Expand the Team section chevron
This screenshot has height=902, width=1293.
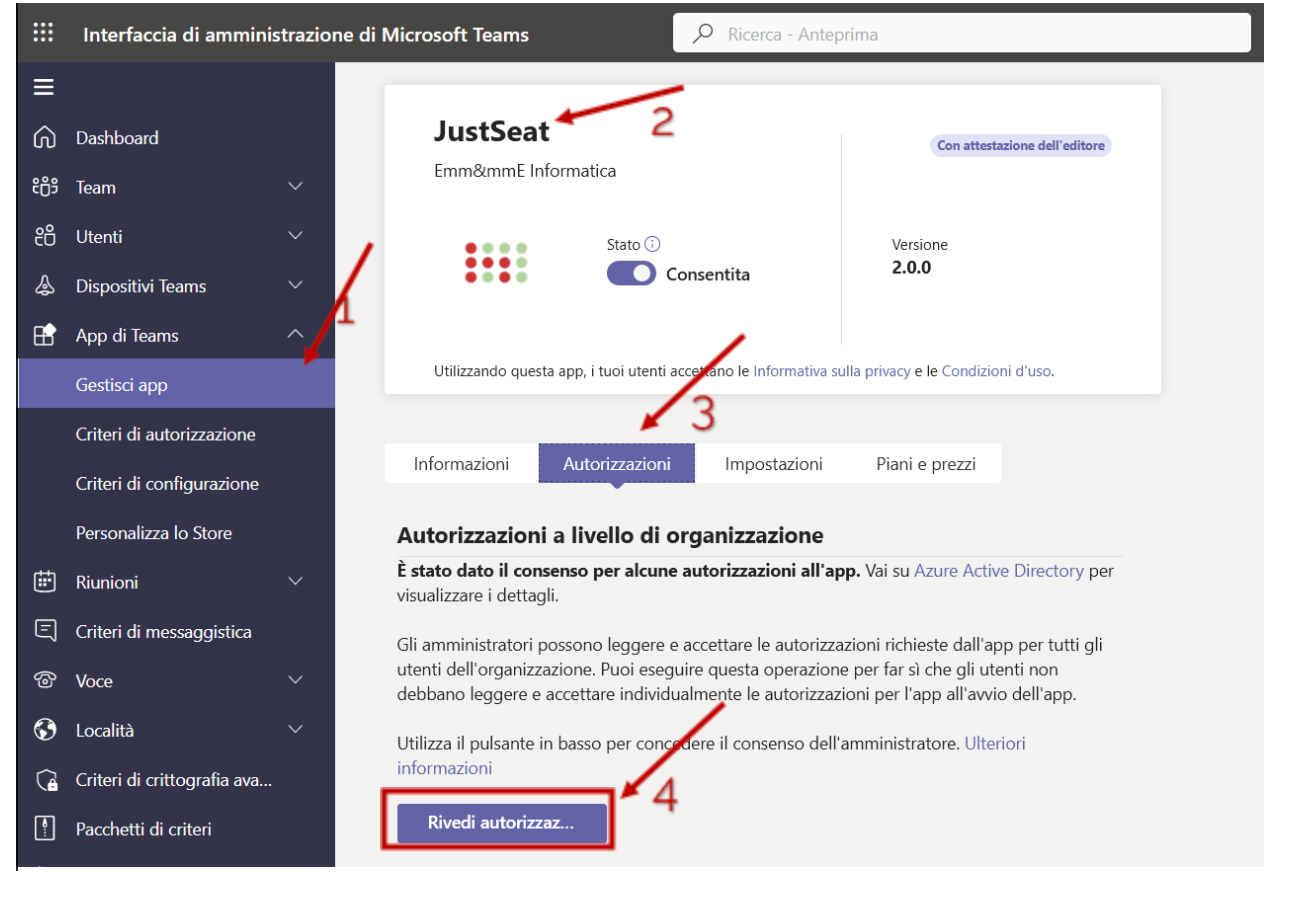click(x=295, y=186)
